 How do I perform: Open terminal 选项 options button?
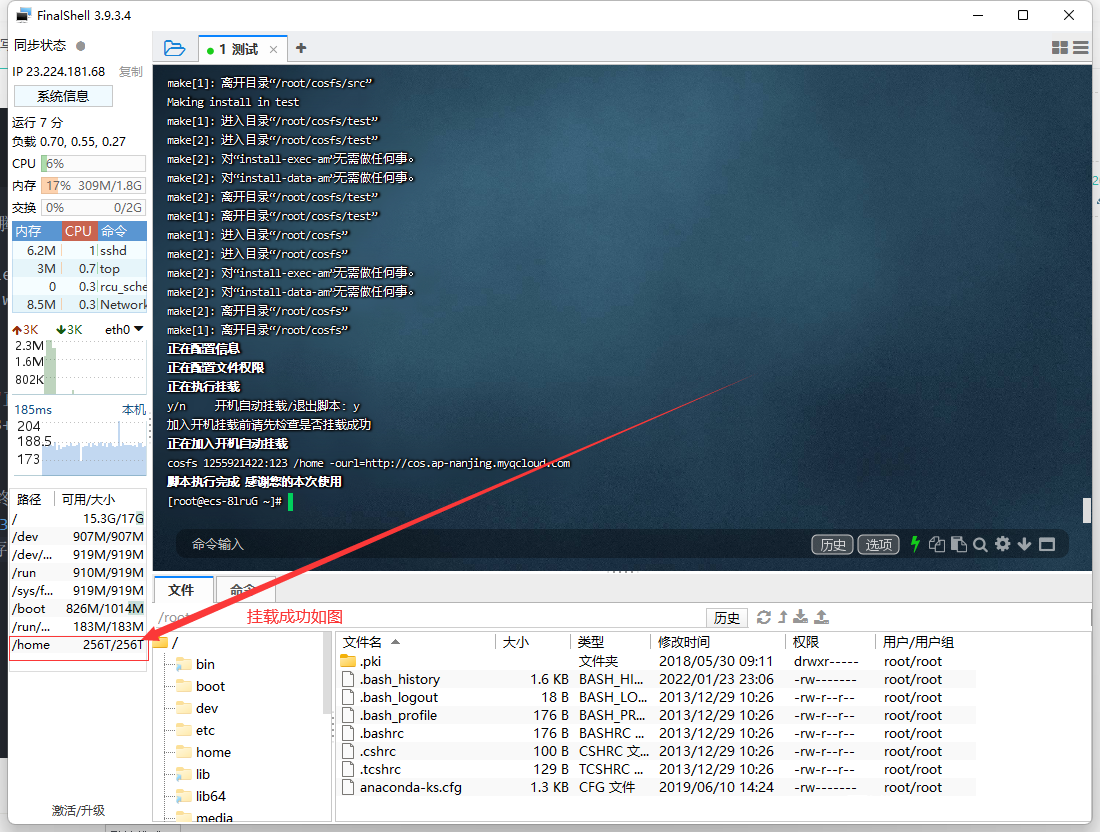tap(878, 544)
